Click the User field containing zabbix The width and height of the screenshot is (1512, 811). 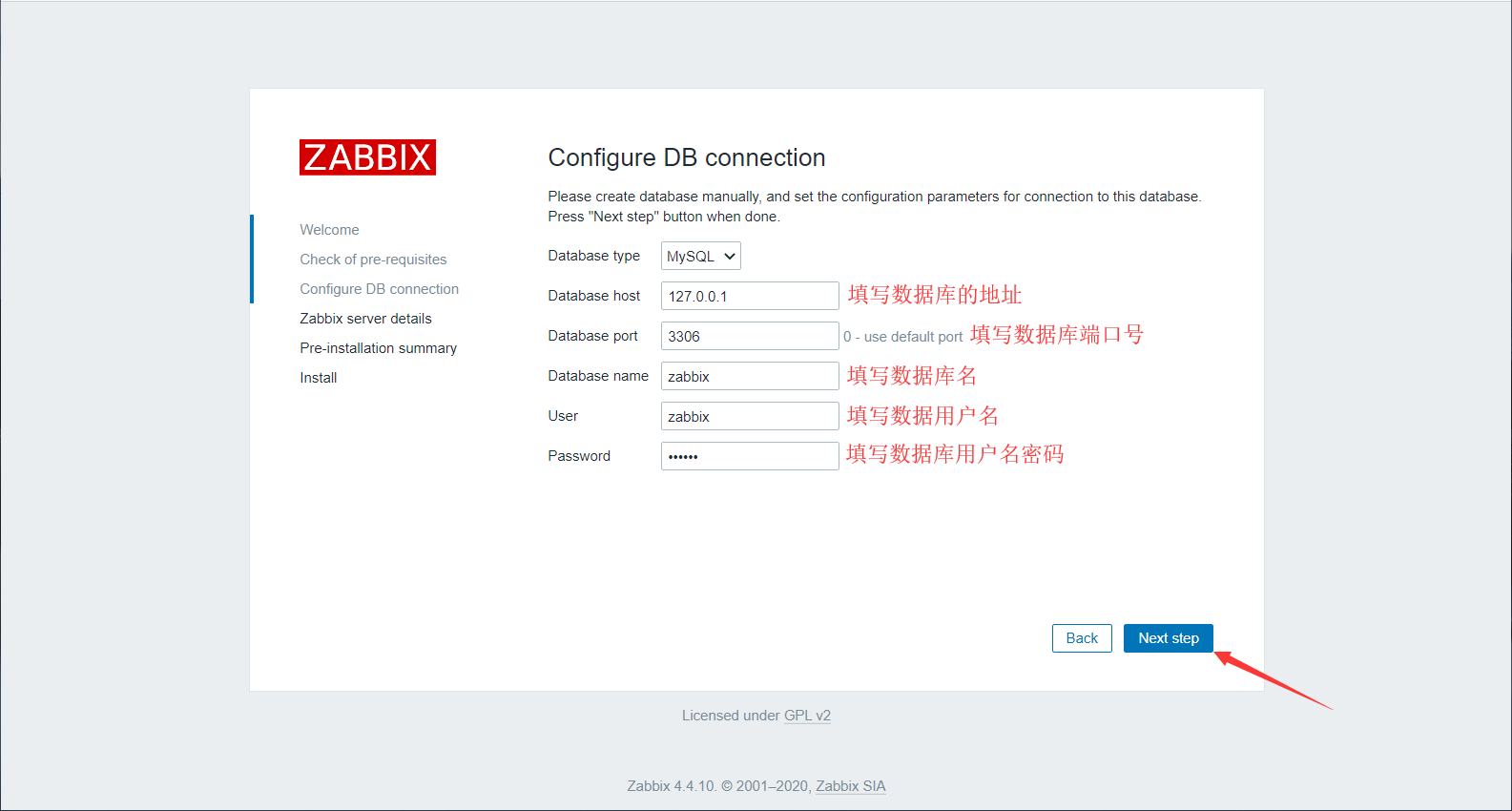(x=750, y=416)
